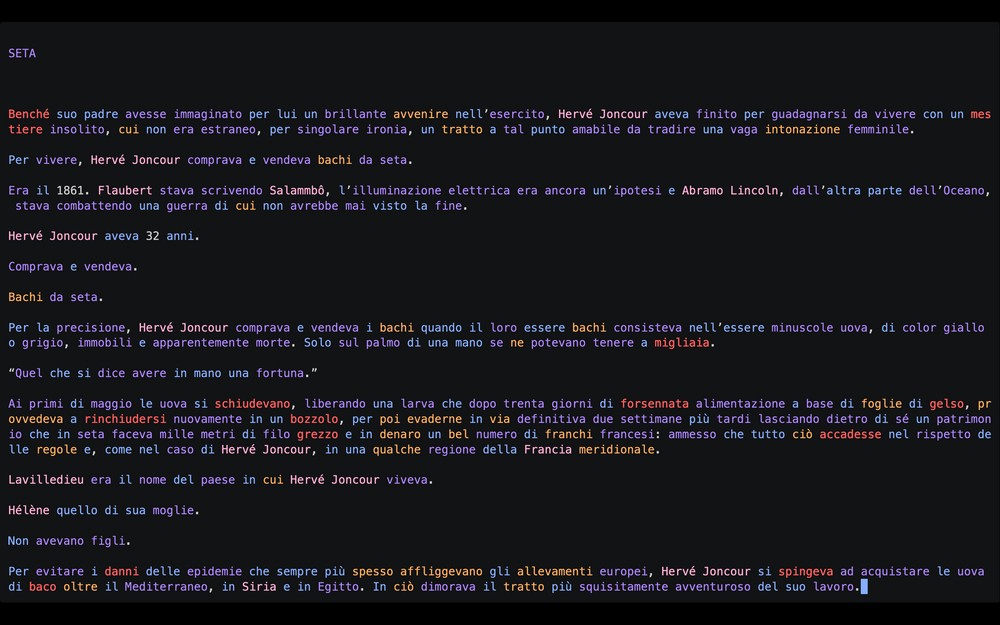
Task: Click the line "Non avevano figli."
Action: pyautogui.click(x=70, y=541)
